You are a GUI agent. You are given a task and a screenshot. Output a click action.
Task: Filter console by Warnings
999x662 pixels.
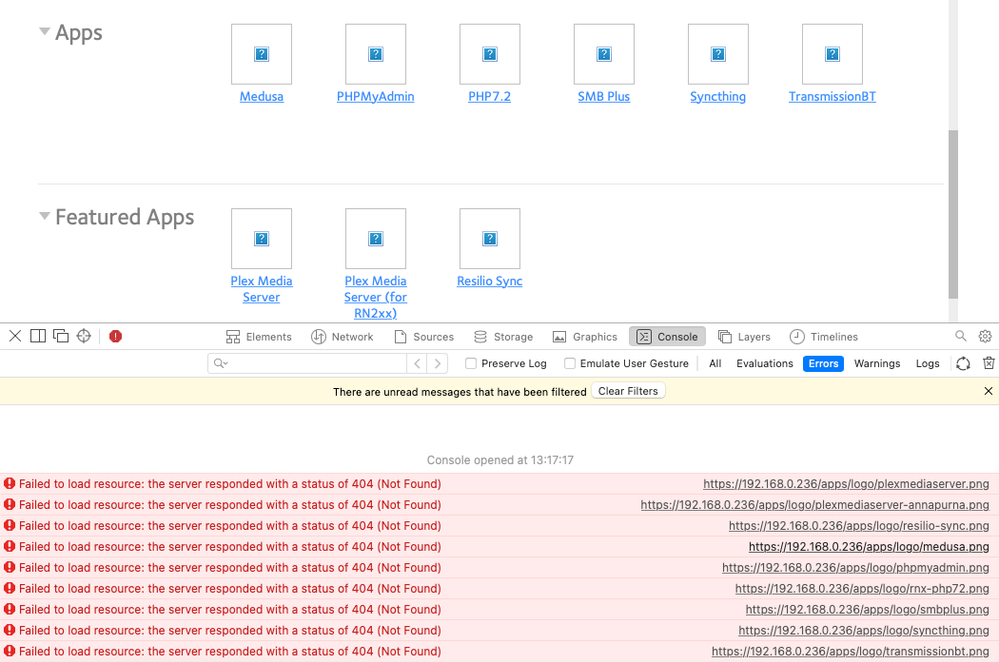point(877,363)
